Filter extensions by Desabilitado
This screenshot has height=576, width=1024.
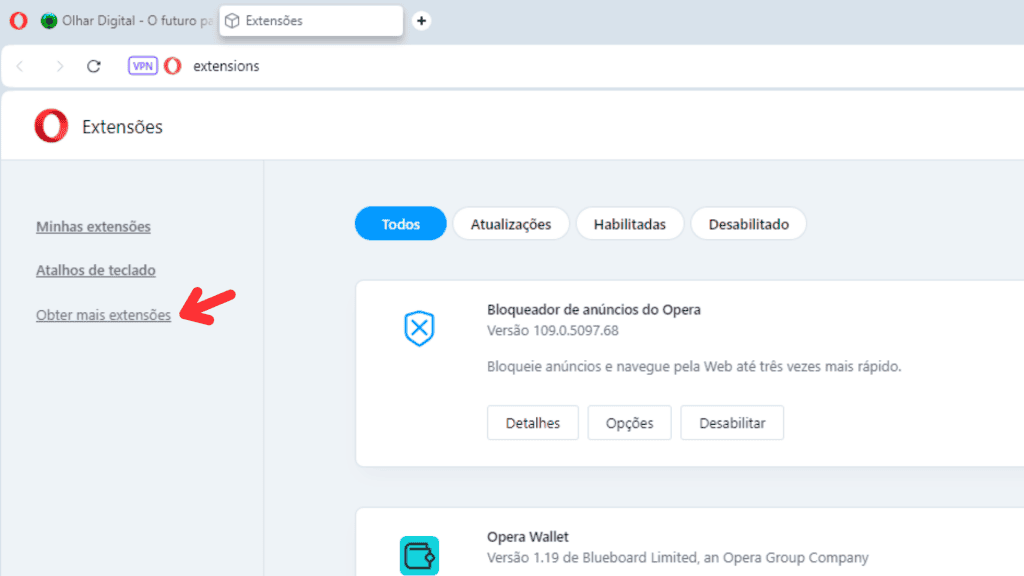[x=748, y=223]
